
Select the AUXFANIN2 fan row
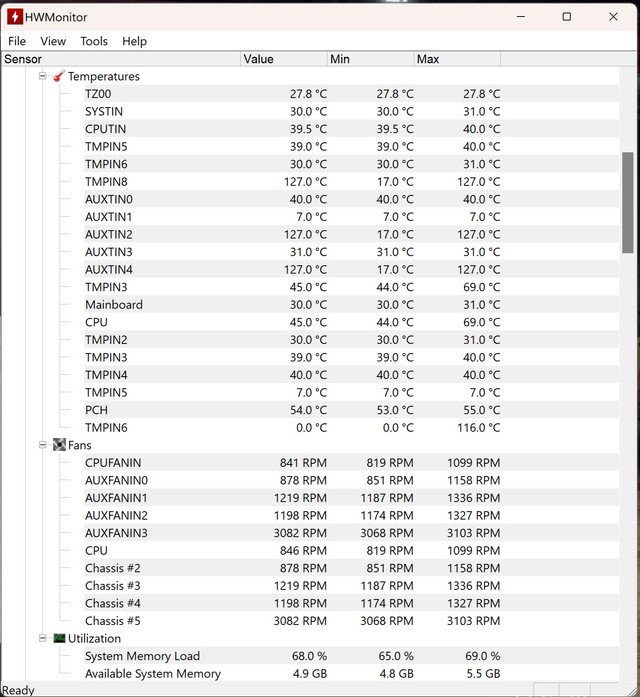pyautogui.click(x=351, y=515)
